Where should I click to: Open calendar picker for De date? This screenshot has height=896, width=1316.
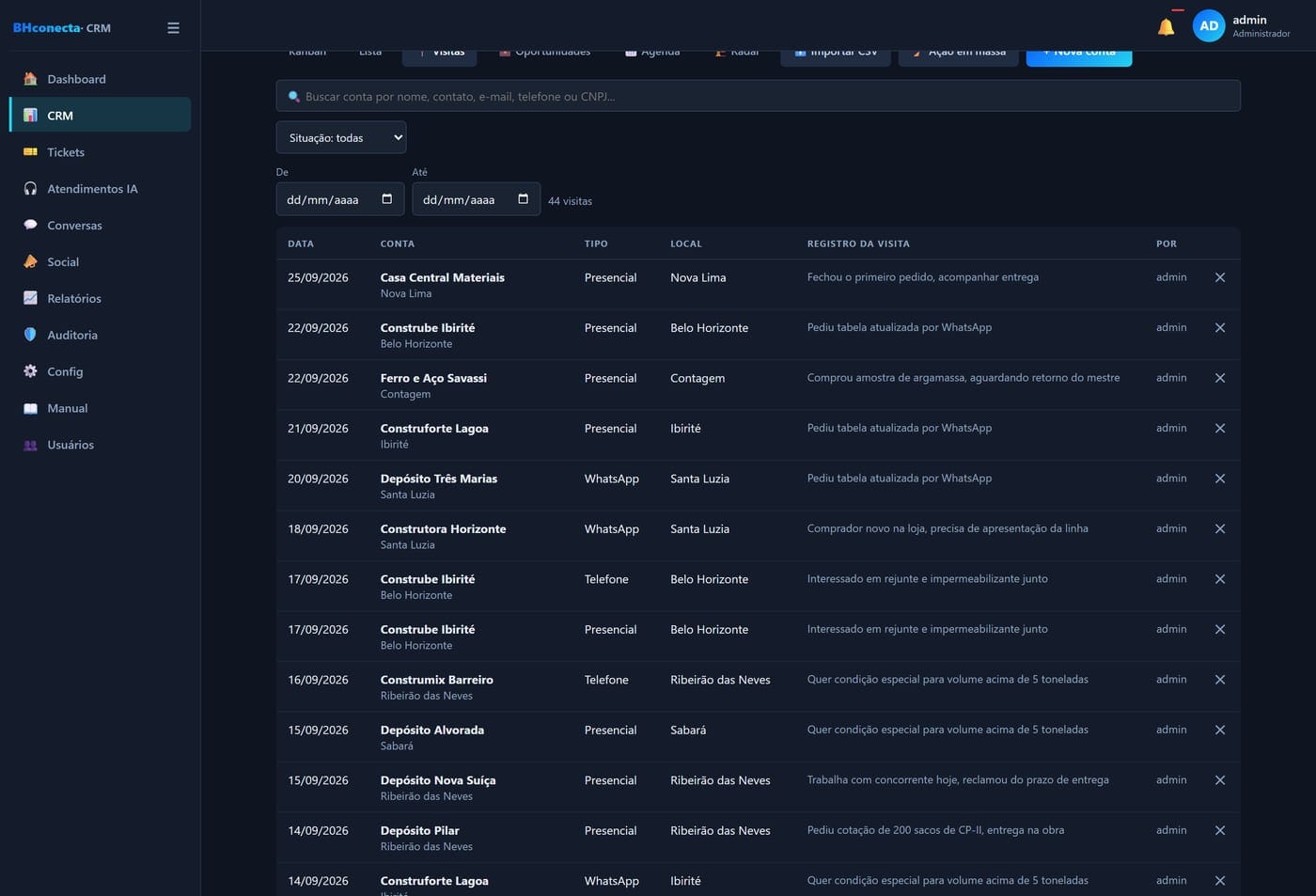(387, 199)
